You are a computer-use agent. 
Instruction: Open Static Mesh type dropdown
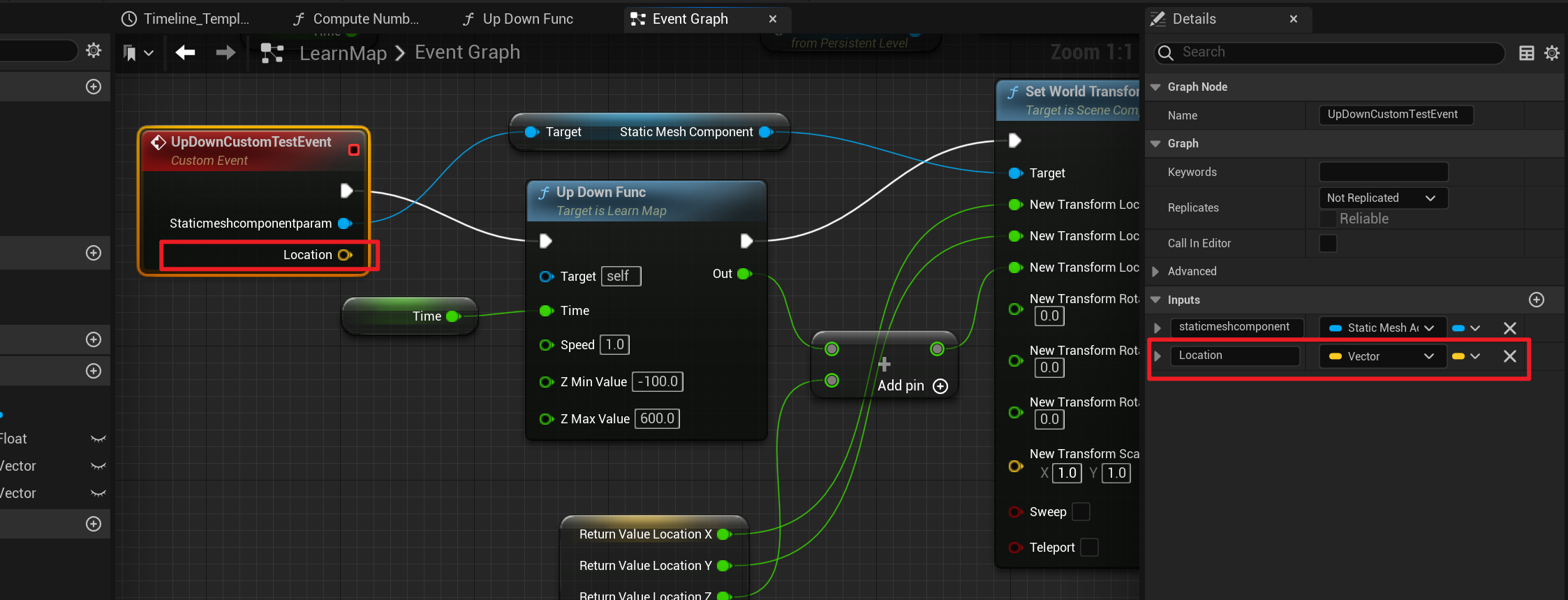(1382, 328)
